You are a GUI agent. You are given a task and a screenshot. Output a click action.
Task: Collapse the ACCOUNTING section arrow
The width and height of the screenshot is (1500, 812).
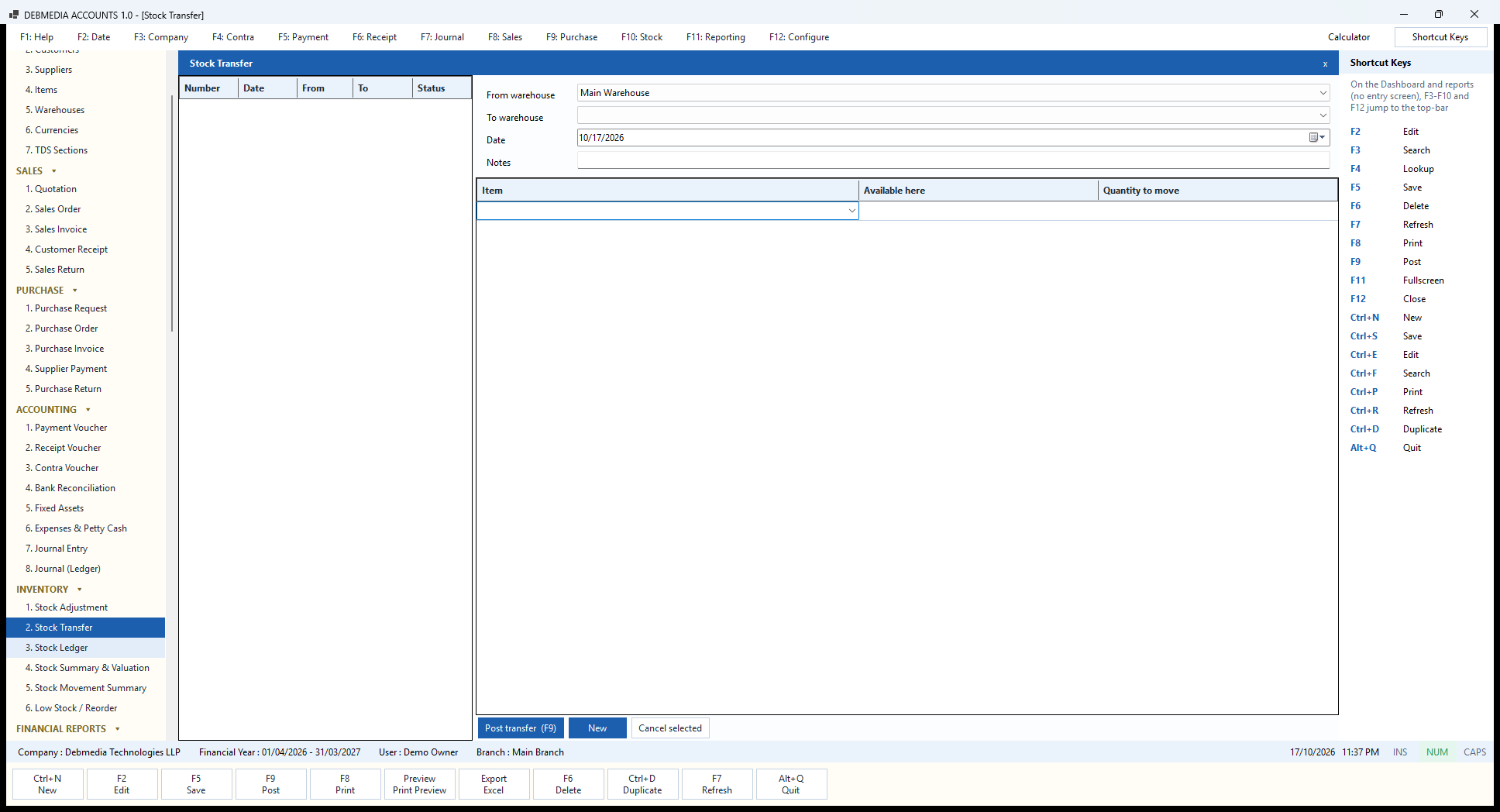point(88,410)
